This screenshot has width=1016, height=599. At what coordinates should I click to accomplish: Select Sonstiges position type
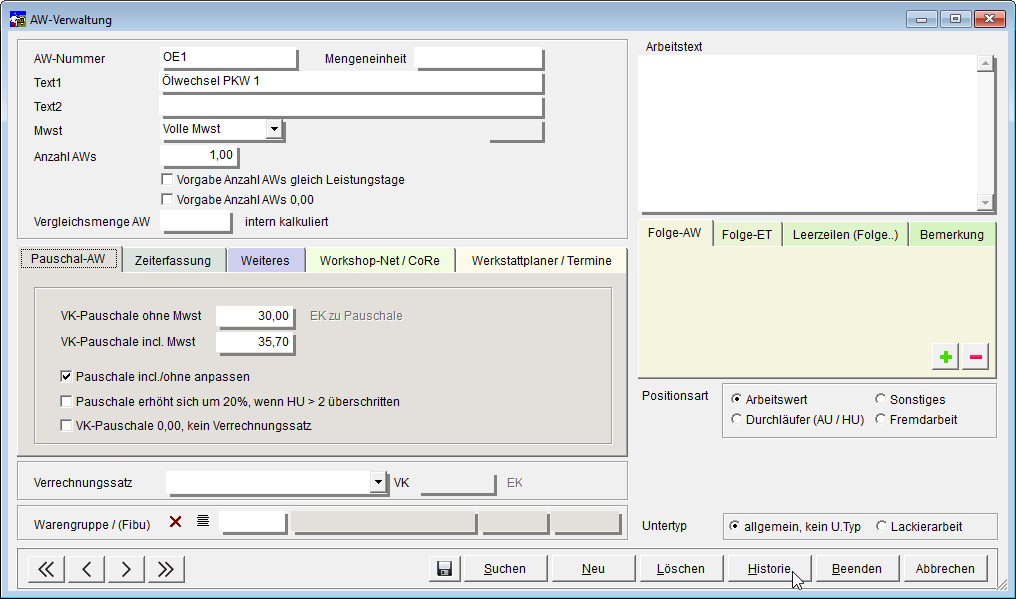pyautogui.click(x=881, y=399)
